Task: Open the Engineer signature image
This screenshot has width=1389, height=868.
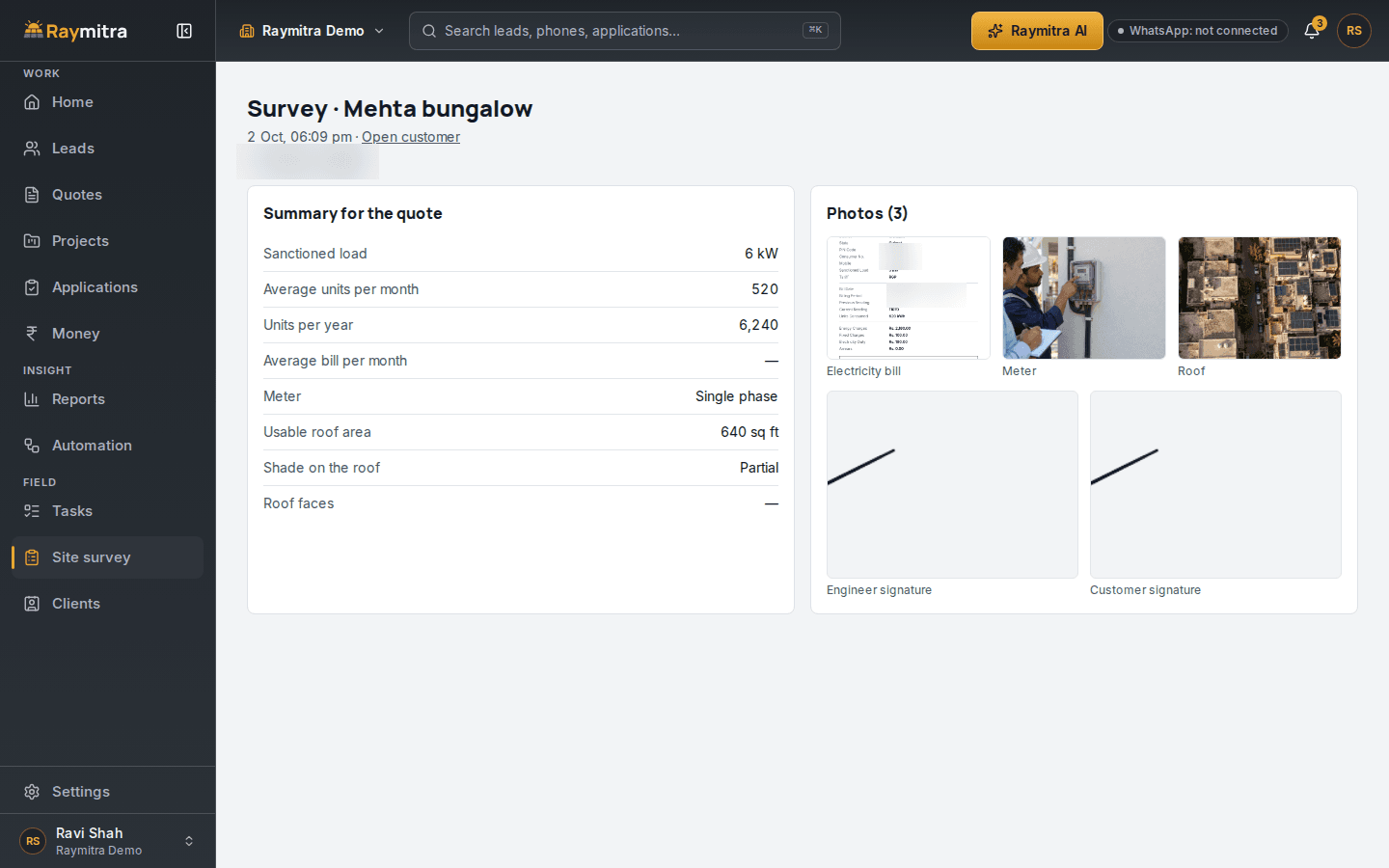Action: pos(952,484)
